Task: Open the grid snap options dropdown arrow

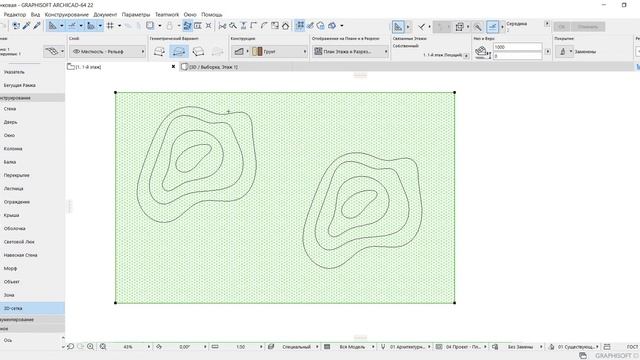Action: click(x=120, y=26)
